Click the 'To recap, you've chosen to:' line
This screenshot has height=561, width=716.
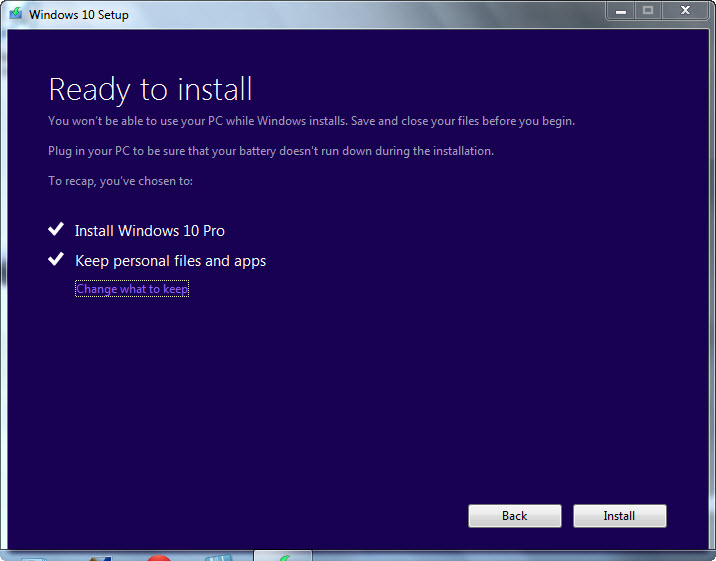tap(121, 181)
